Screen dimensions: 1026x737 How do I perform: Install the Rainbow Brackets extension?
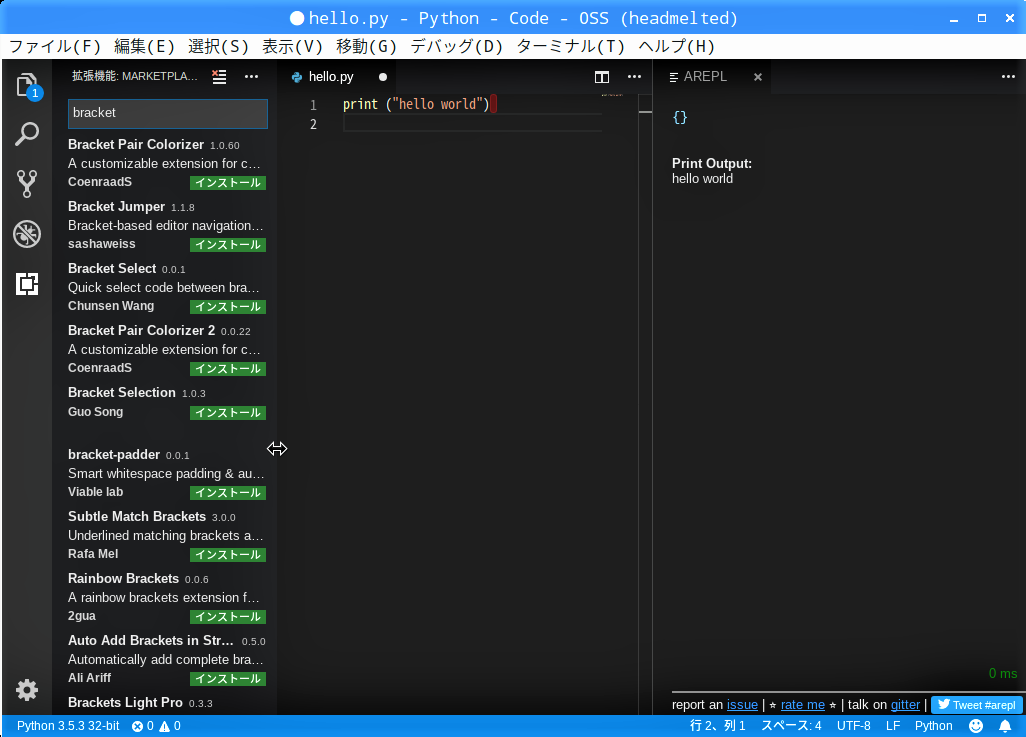228,617
